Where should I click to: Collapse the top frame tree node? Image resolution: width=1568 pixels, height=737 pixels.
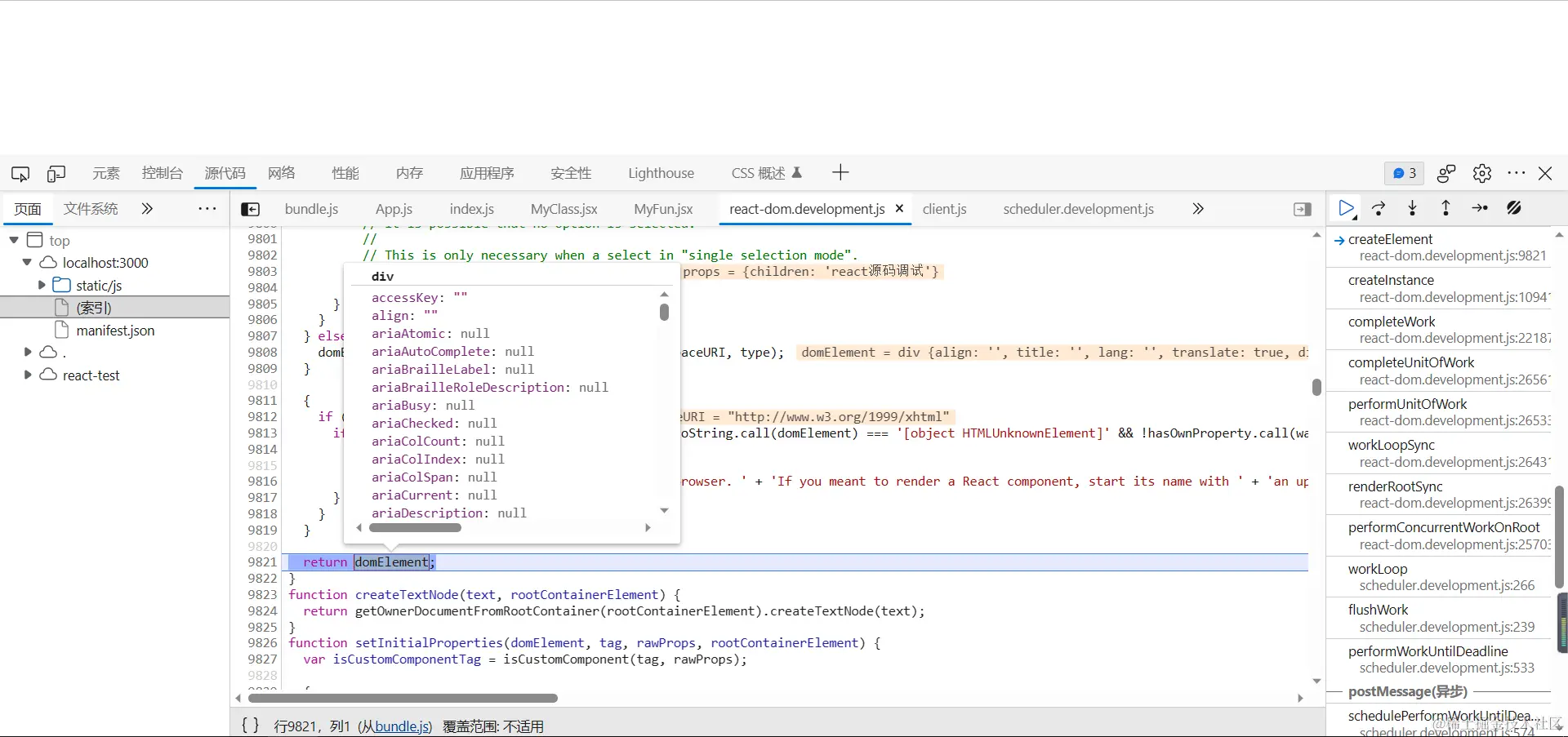pos(14,240)
